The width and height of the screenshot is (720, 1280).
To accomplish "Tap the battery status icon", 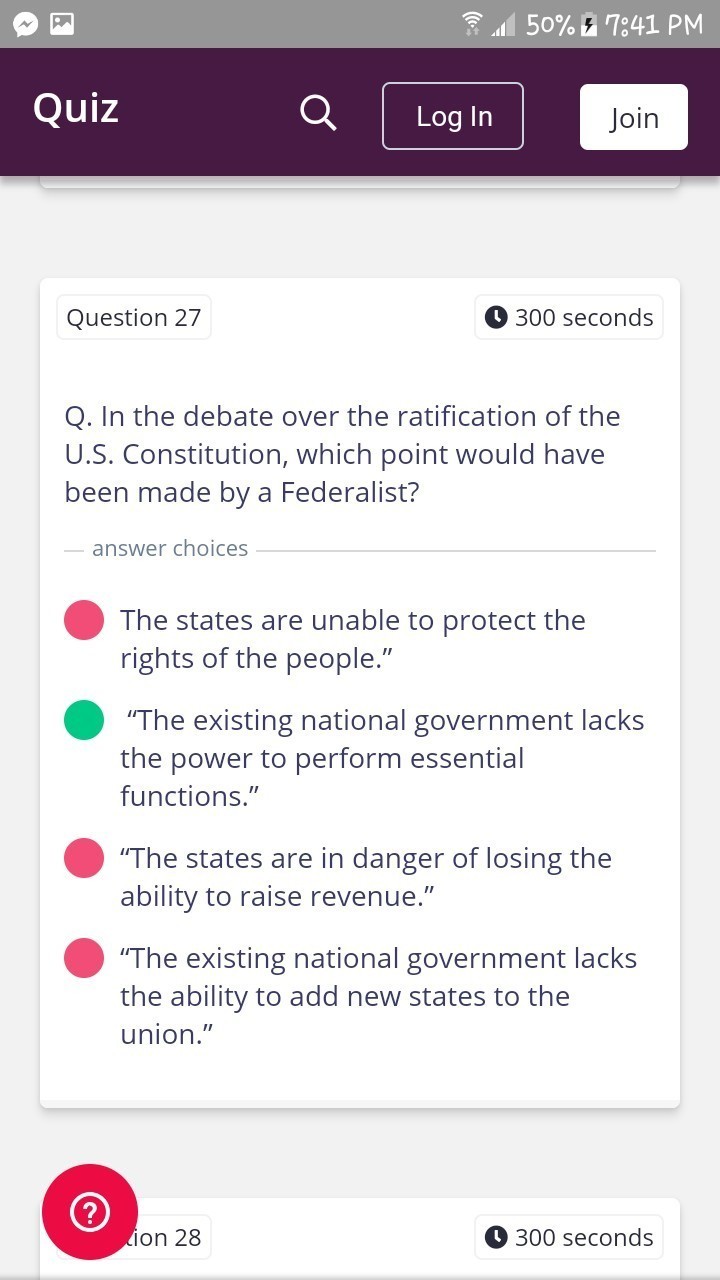I will pos(590,24).
